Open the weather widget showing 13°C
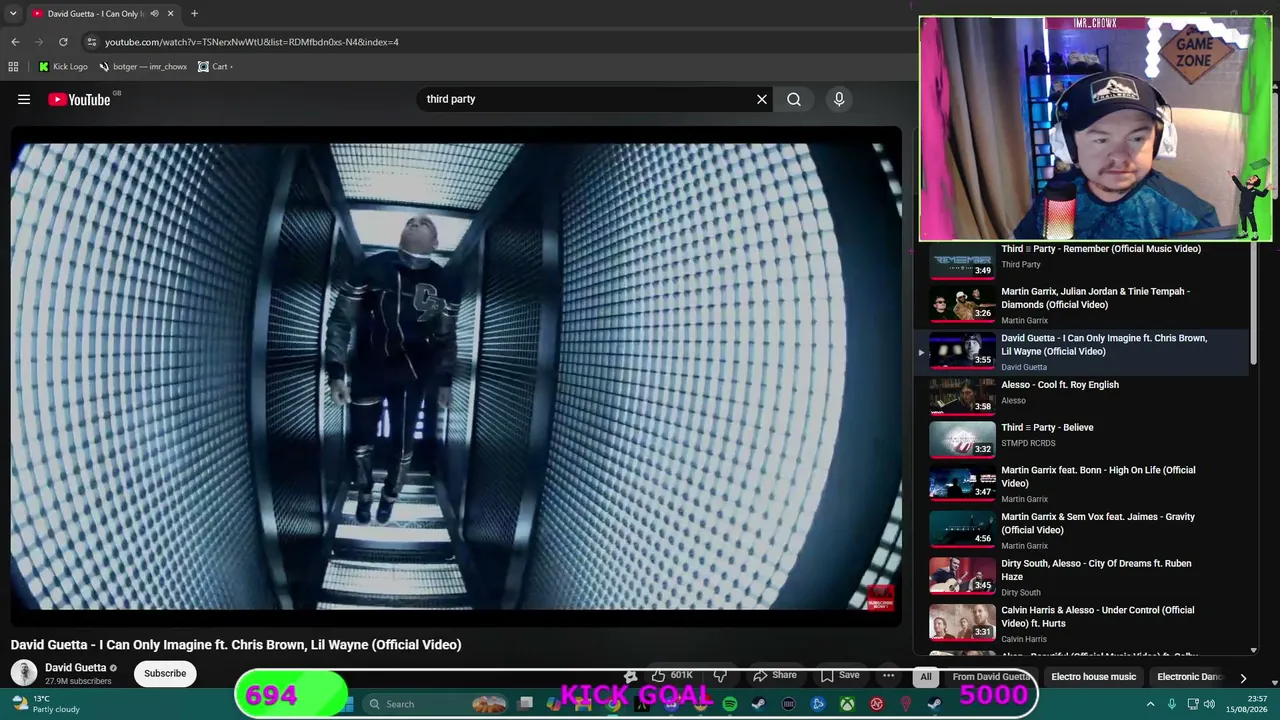Image resolution: width=1280 pixels, height=720 pixels. tap(45, 704)
